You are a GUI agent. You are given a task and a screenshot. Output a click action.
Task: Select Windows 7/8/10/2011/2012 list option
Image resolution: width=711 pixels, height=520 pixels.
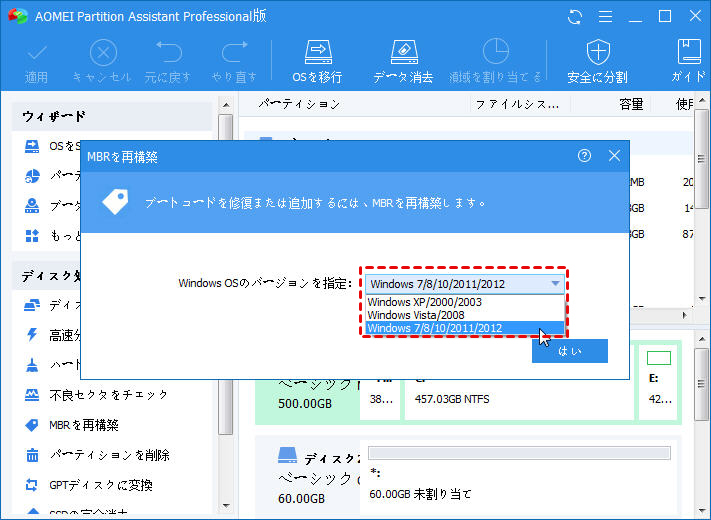465,328
